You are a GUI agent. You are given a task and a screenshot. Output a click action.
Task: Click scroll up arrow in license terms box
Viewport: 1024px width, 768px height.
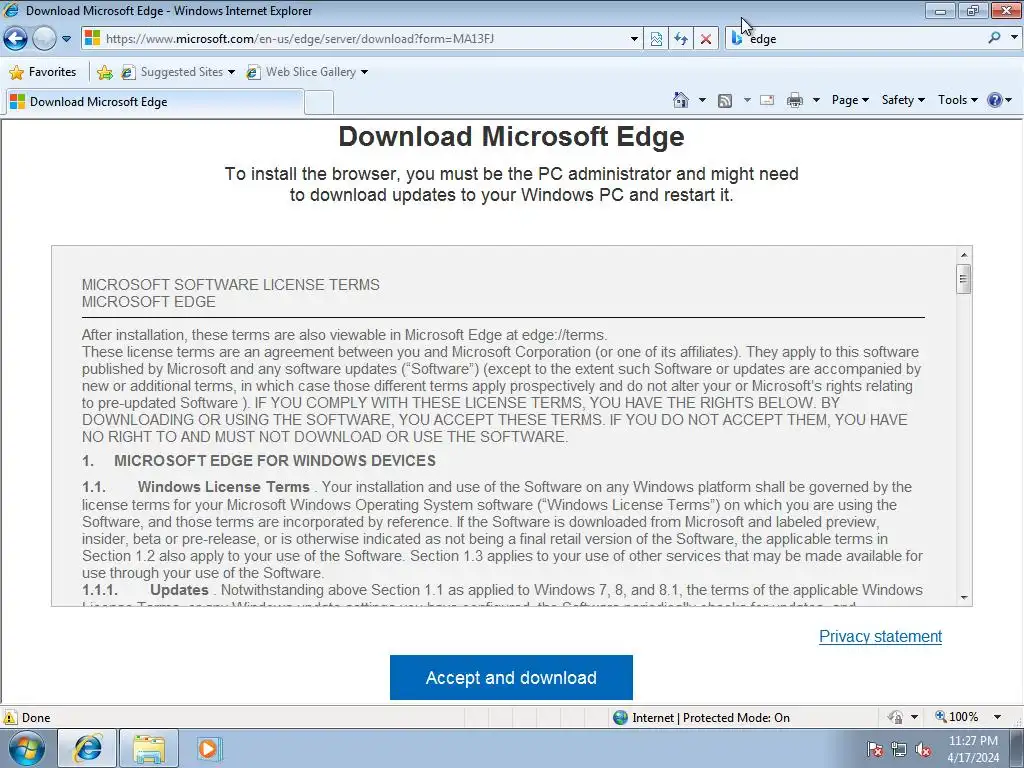tap(963, 255)
